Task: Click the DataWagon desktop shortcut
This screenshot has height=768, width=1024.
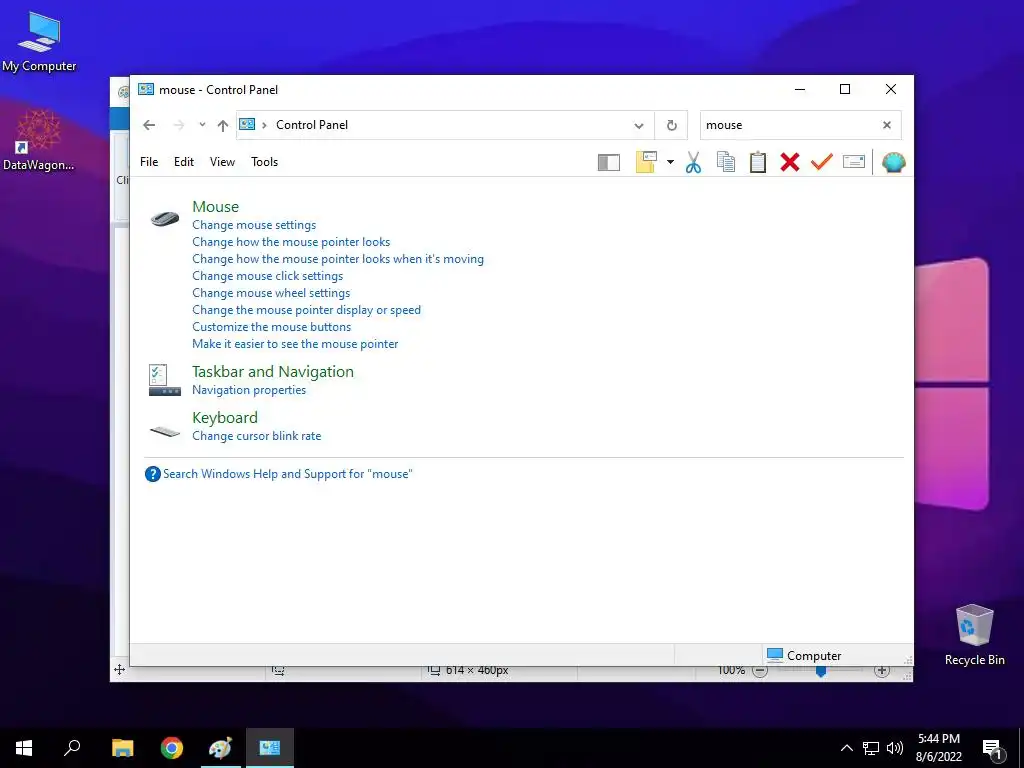Action: click(38, 140)
